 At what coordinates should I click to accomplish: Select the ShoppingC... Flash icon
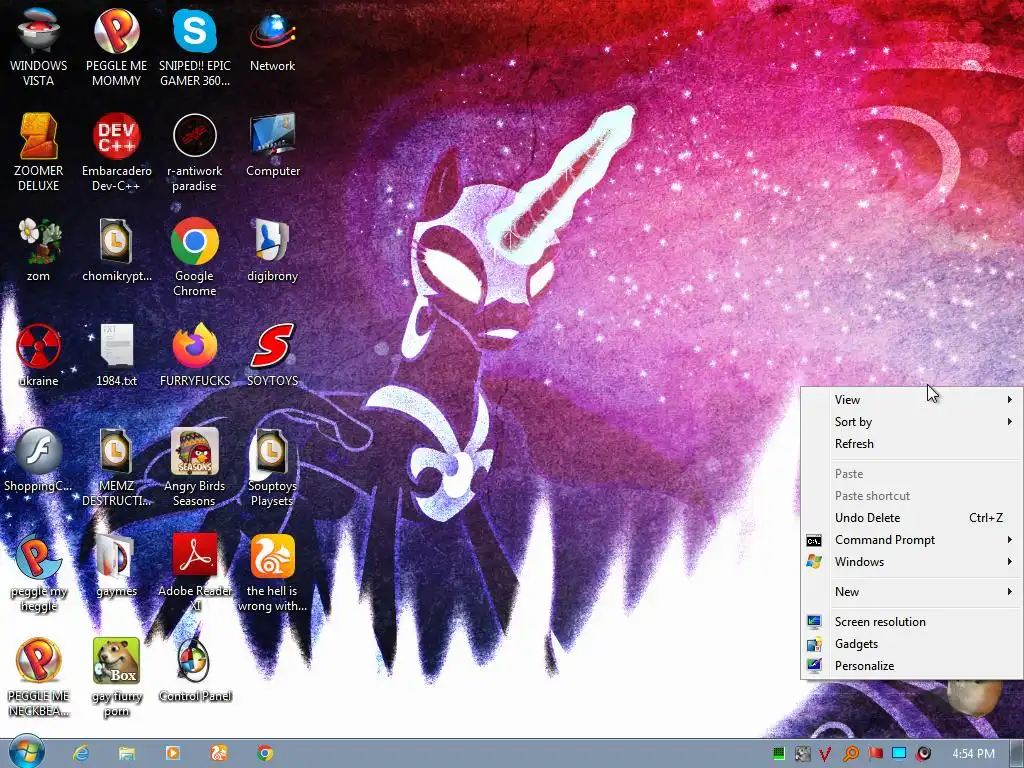(39, 460)
